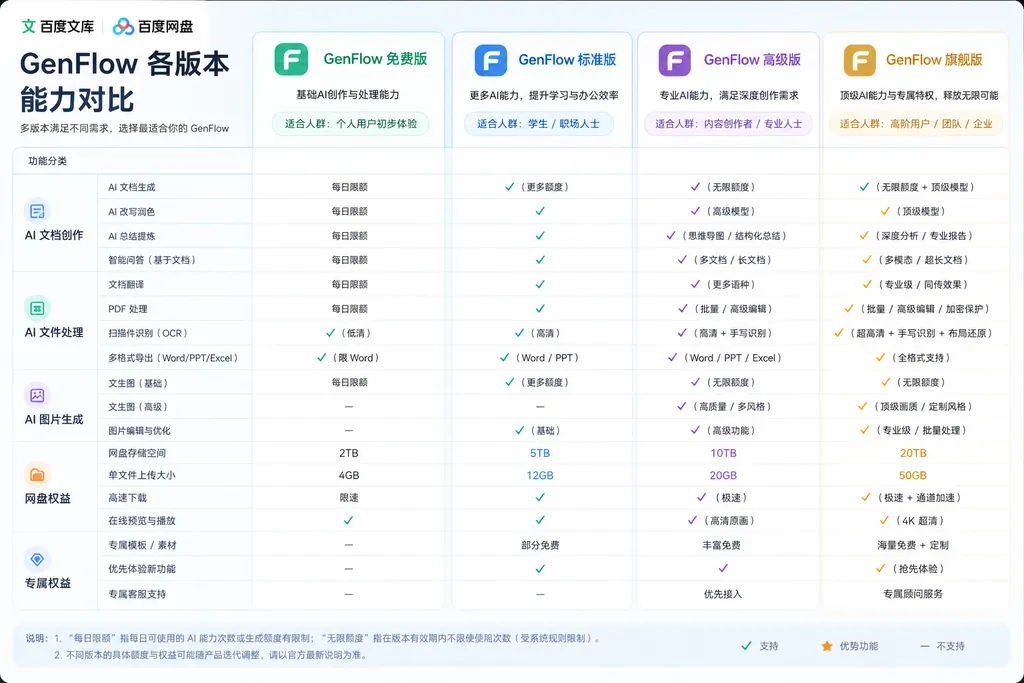1024x683 pixels.
Task: Click the 标准版 checkmark in PDF 处理 row
Action: click(x=540, y=308)
